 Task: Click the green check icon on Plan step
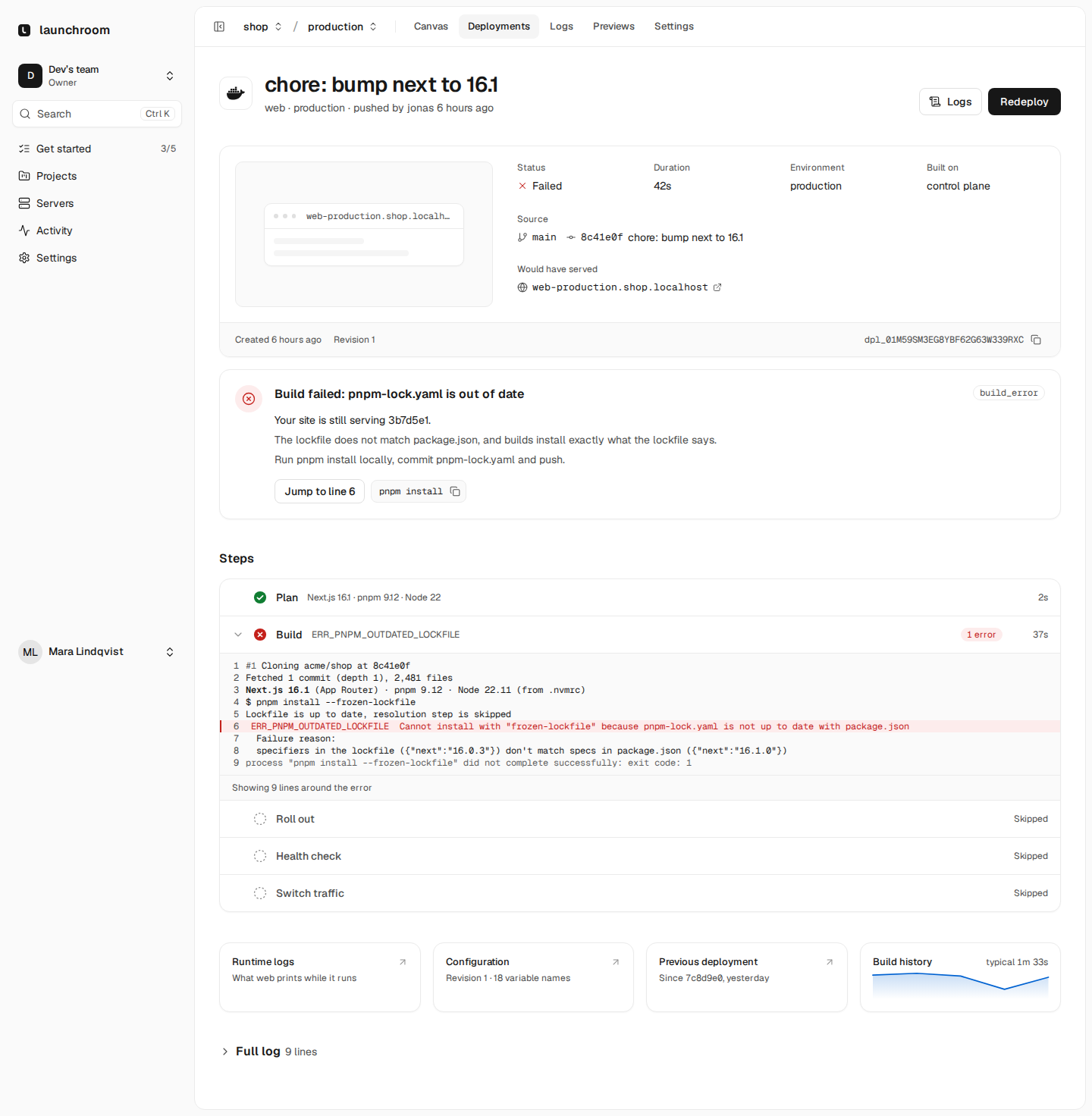coord(260,597)
